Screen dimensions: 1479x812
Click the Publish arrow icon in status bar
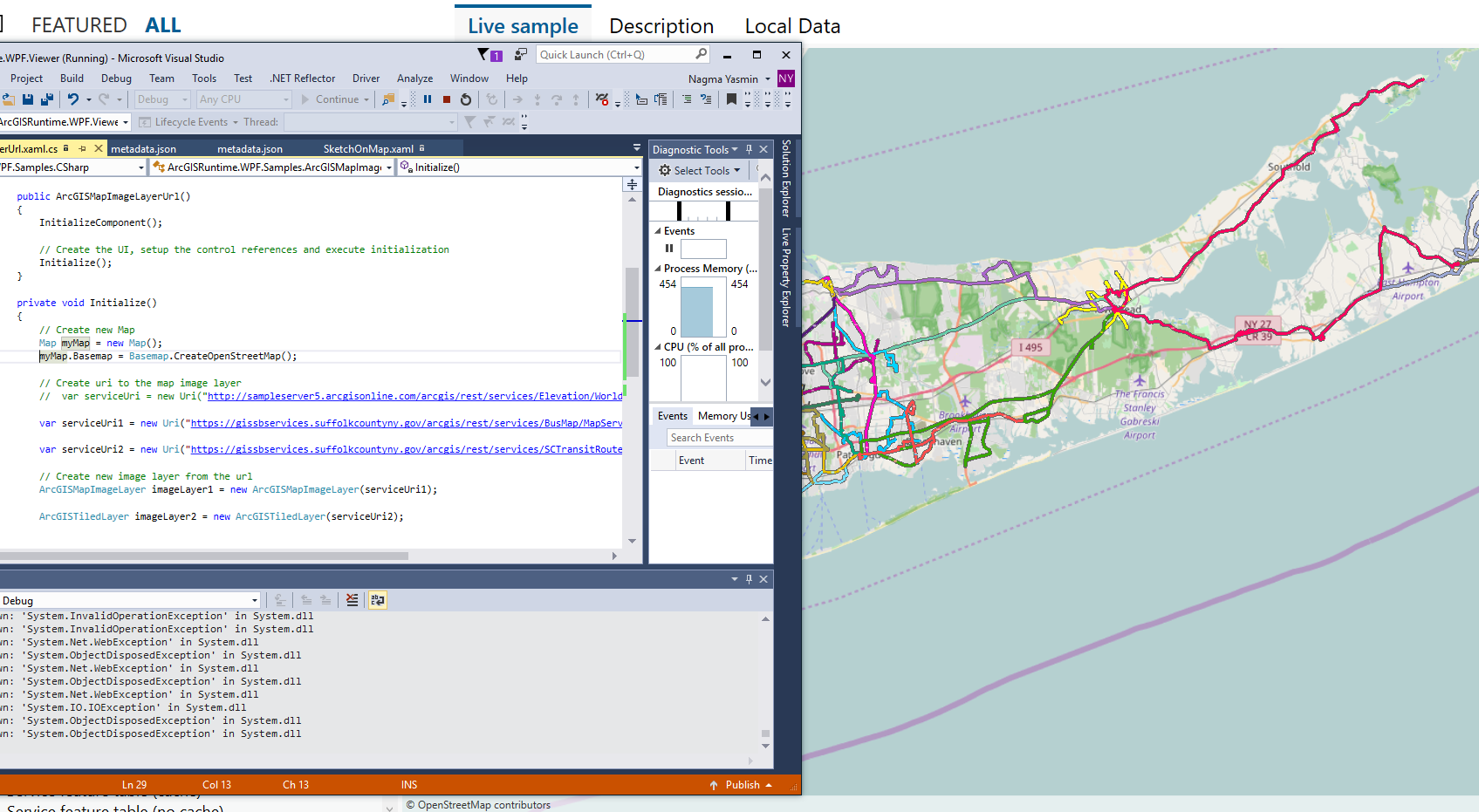pos(713,785)
